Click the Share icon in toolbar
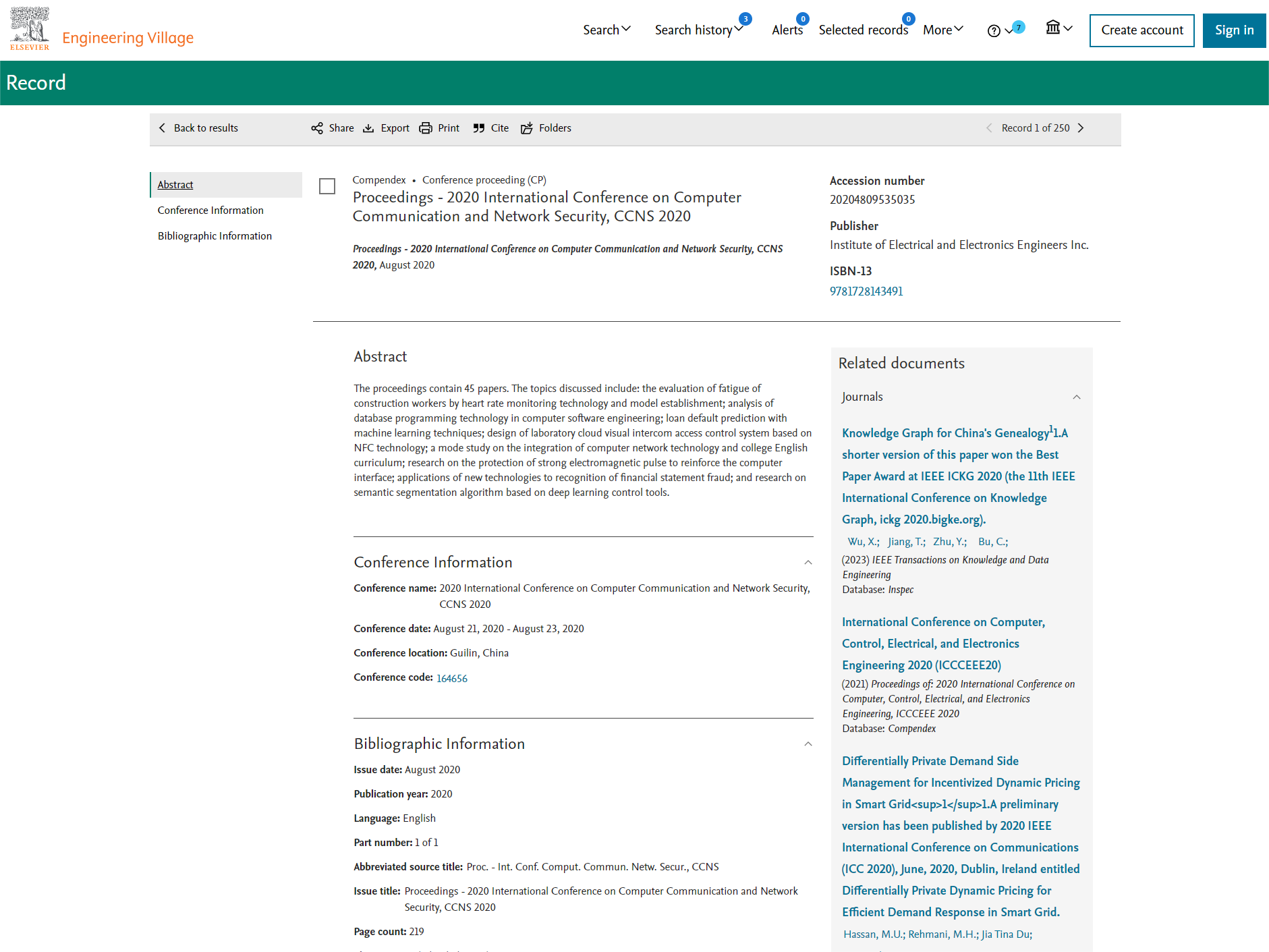 point(317,128)
